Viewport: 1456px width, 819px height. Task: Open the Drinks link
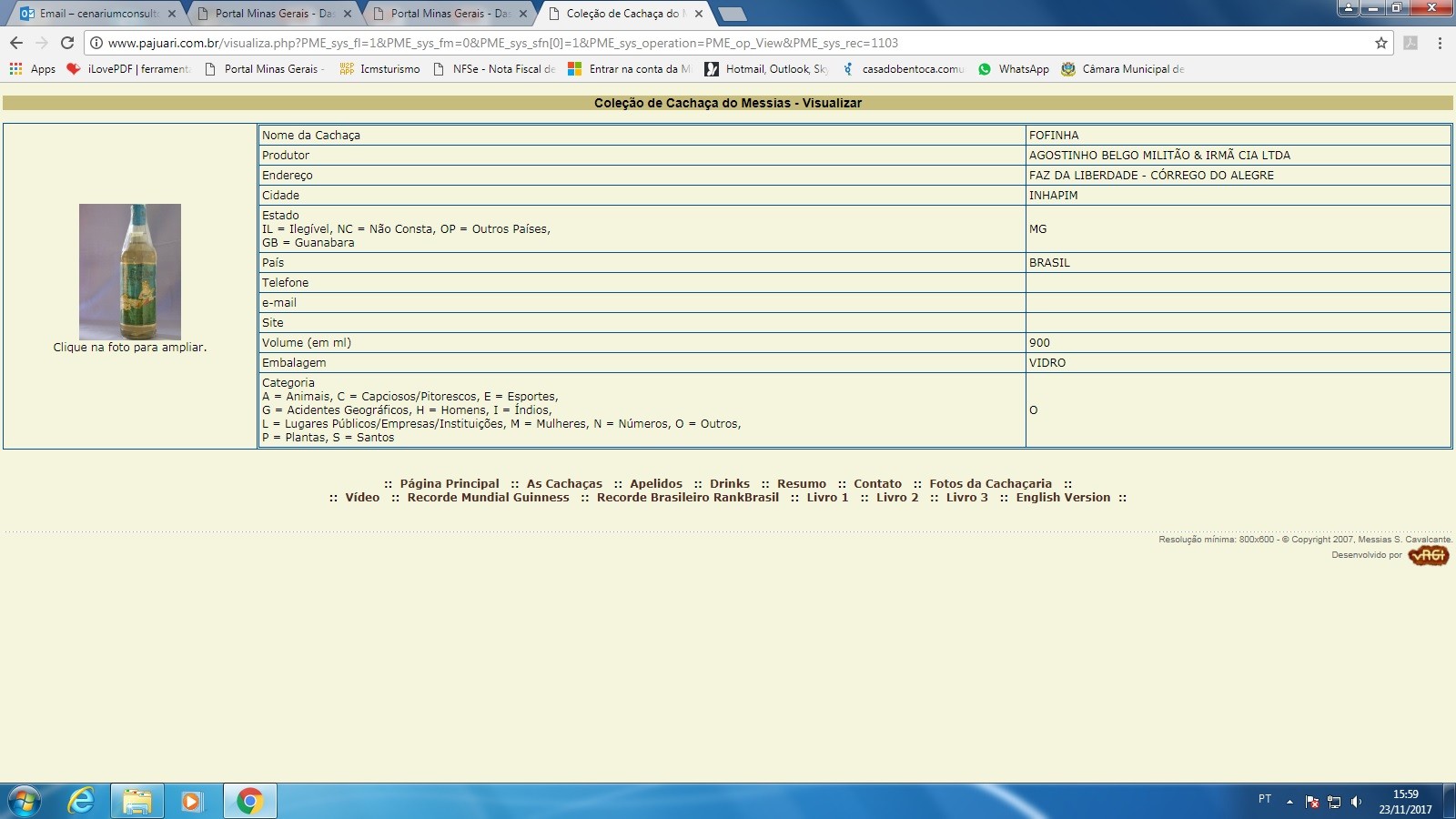pos(730,484)
